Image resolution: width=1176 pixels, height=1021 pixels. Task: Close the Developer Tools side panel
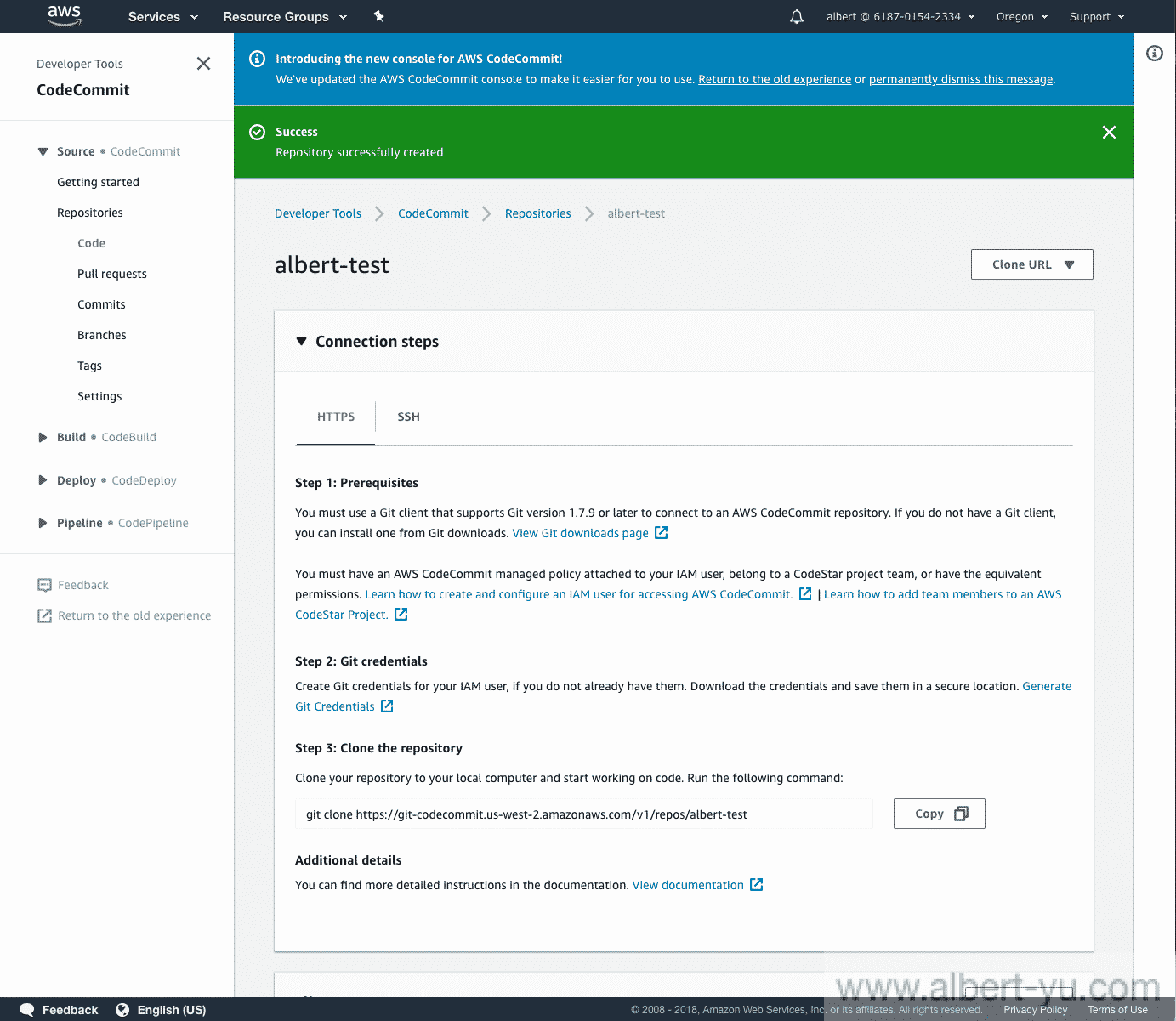pos(203,64)
